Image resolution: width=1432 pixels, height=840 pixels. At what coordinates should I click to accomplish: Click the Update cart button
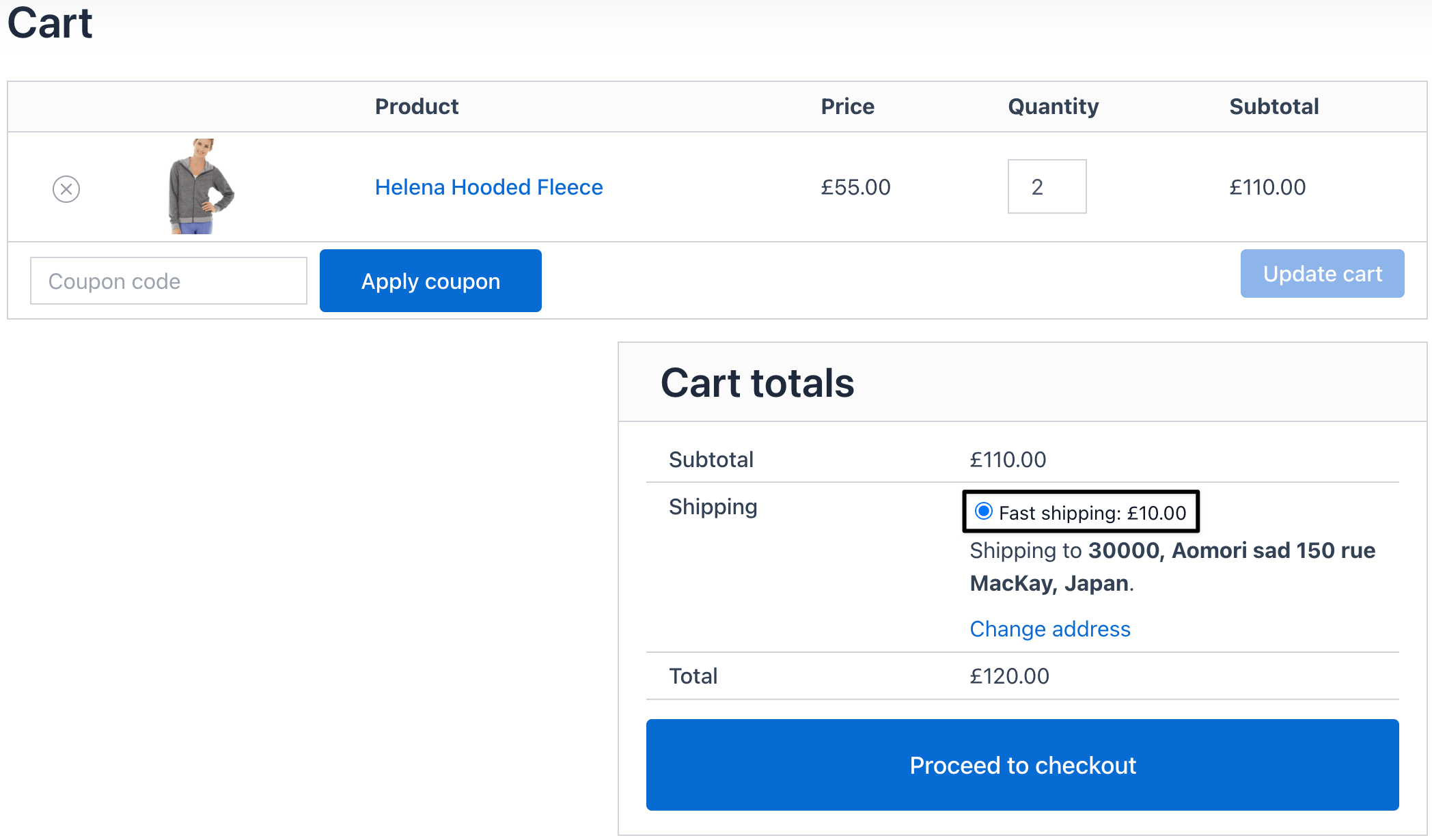1322,274
